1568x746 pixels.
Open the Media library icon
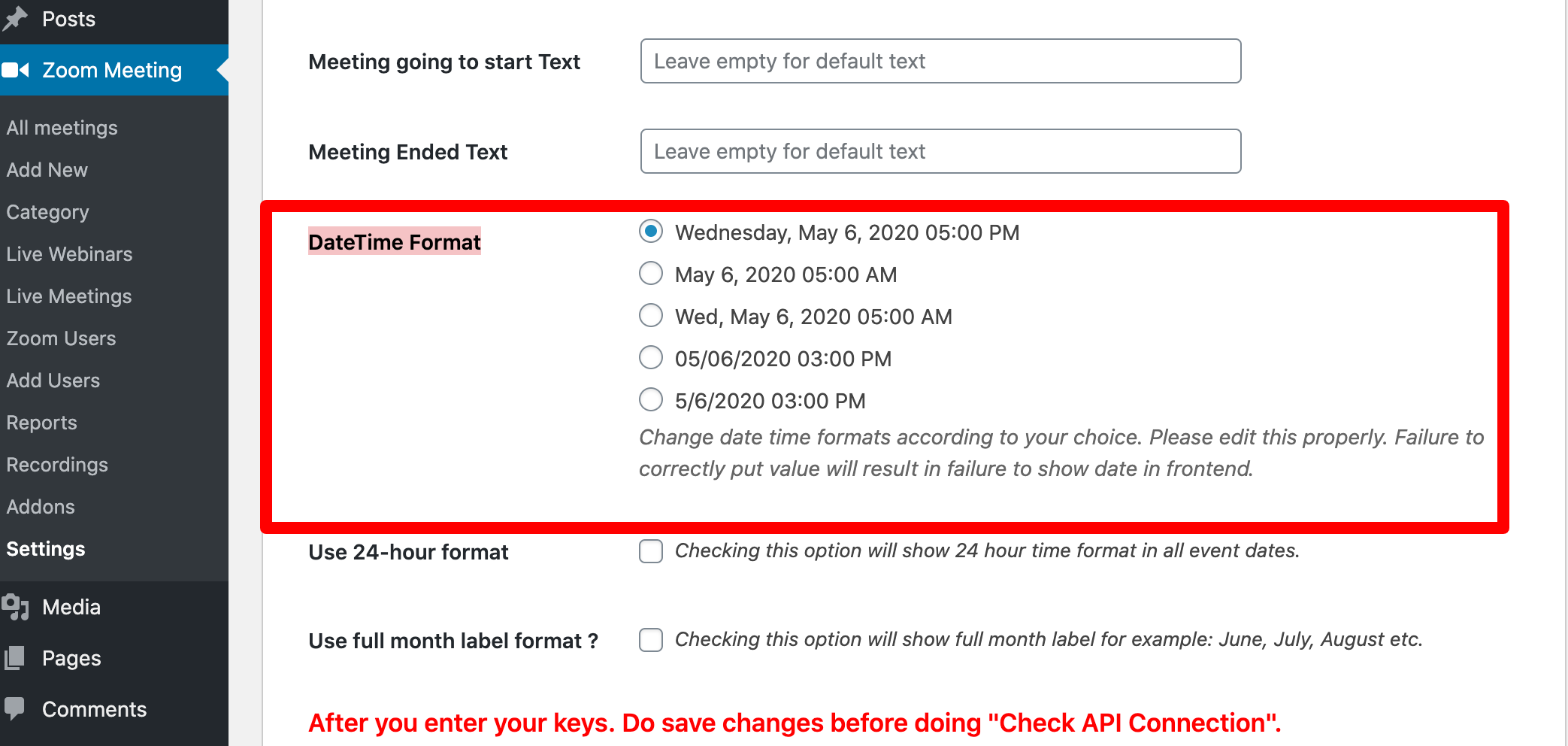click(x=15, y=606)
